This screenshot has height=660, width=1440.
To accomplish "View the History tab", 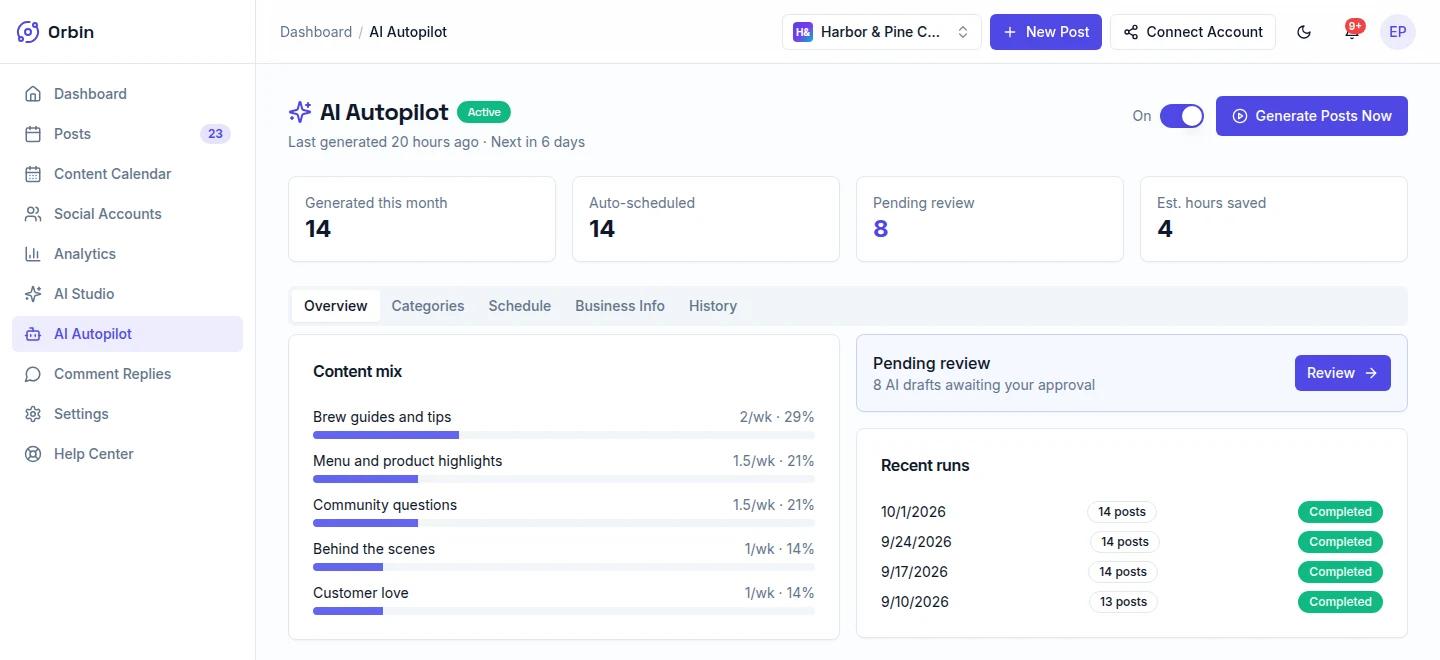I will point(713,306).
